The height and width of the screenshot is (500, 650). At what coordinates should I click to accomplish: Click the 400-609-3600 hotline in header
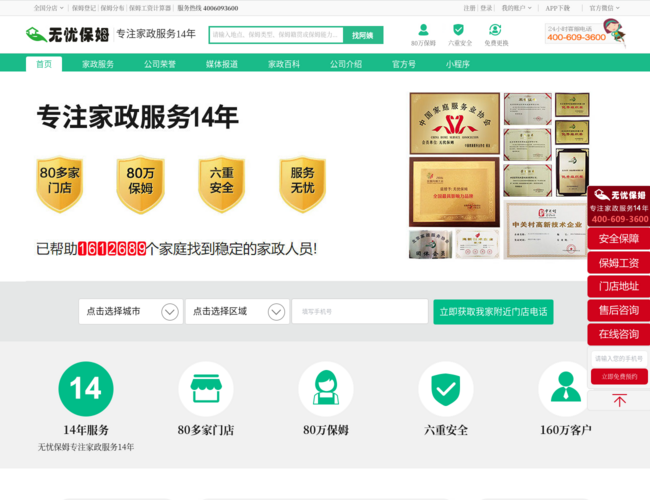point(576,37)
